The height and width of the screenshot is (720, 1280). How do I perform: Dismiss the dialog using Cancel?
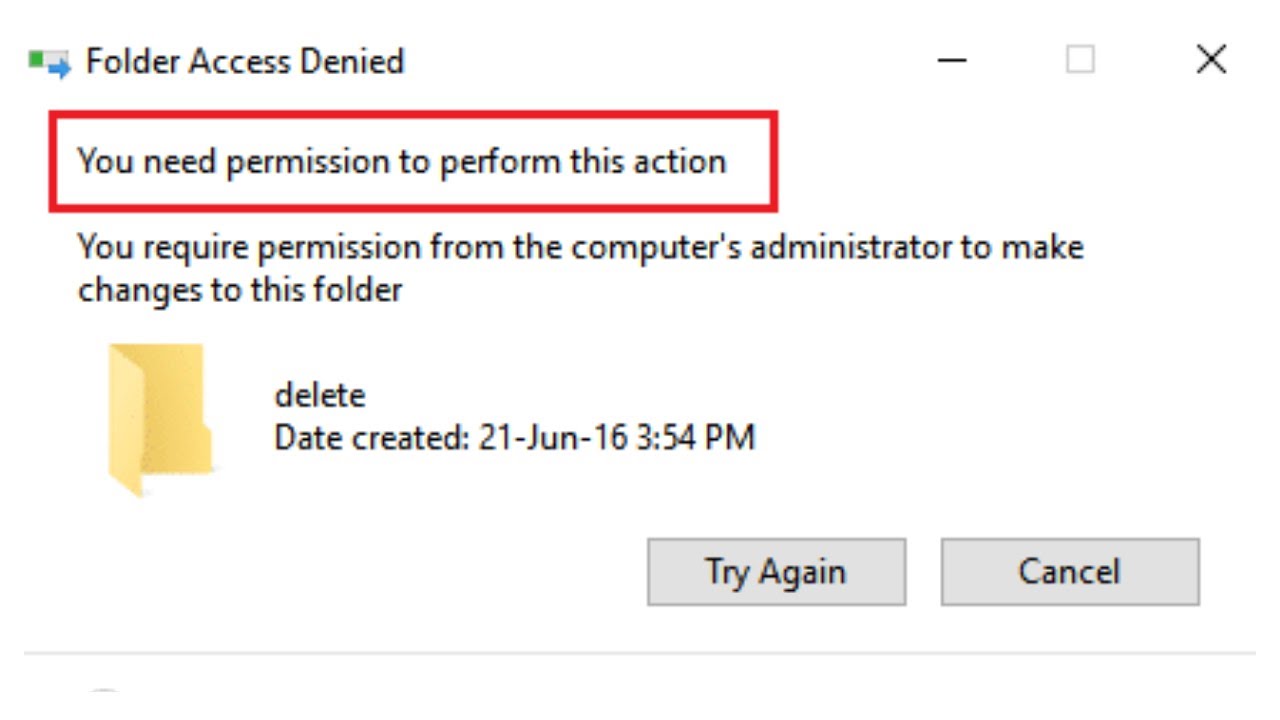tap(1068, 571)
